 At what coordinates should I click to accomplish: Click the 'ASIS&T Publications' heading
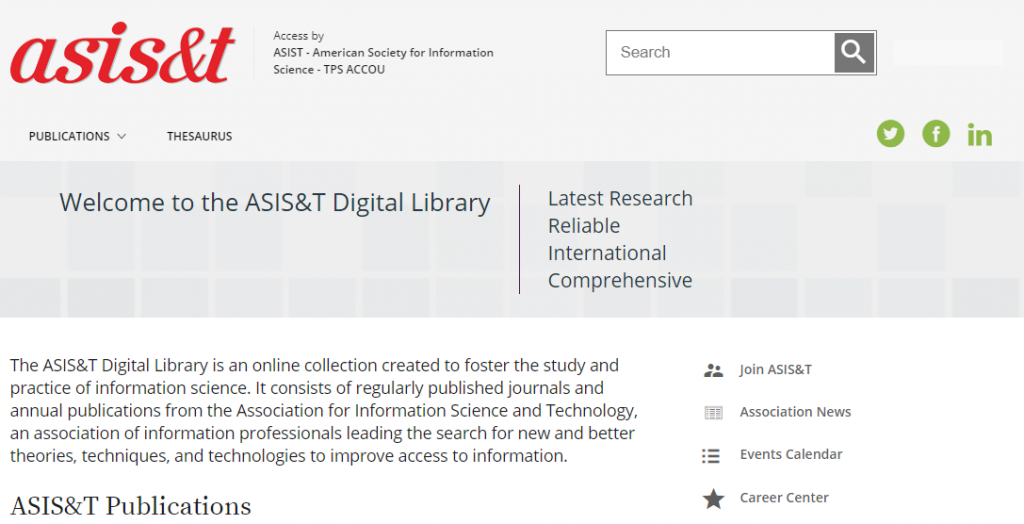131,506
